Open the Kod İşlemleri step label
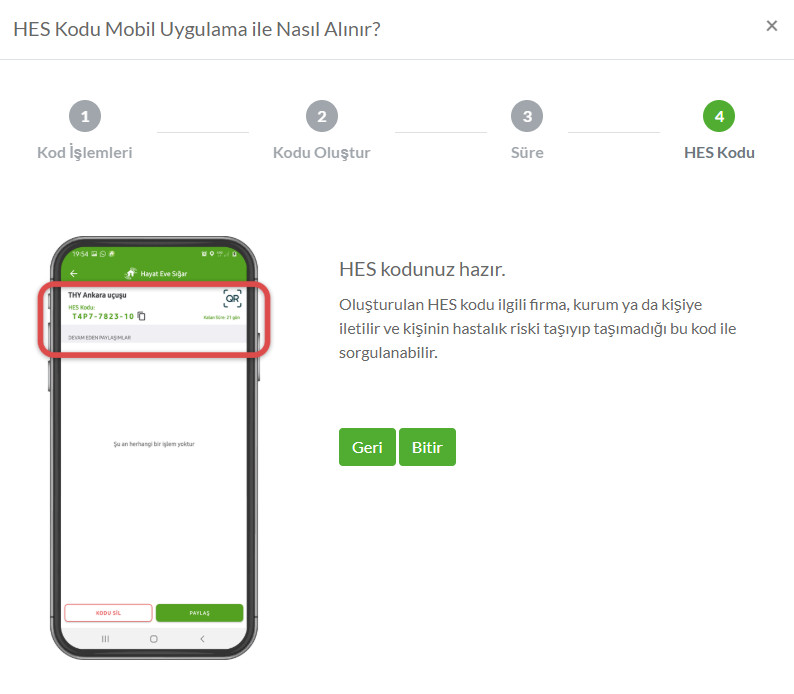Screen dimensions: 794x694 click(x=85, y=152)
